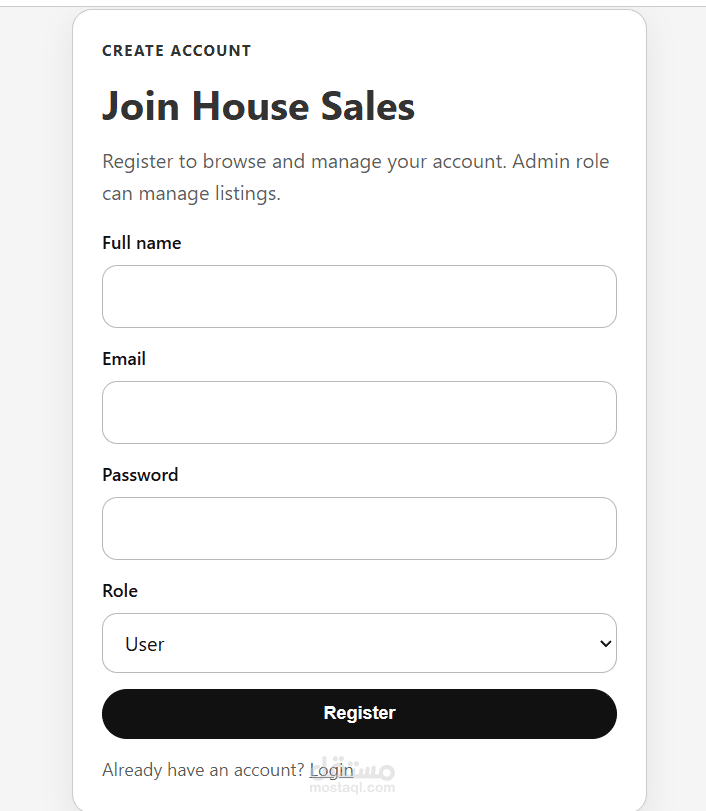
Task: Click the gray page background right of the card
Action: (676, 400)
